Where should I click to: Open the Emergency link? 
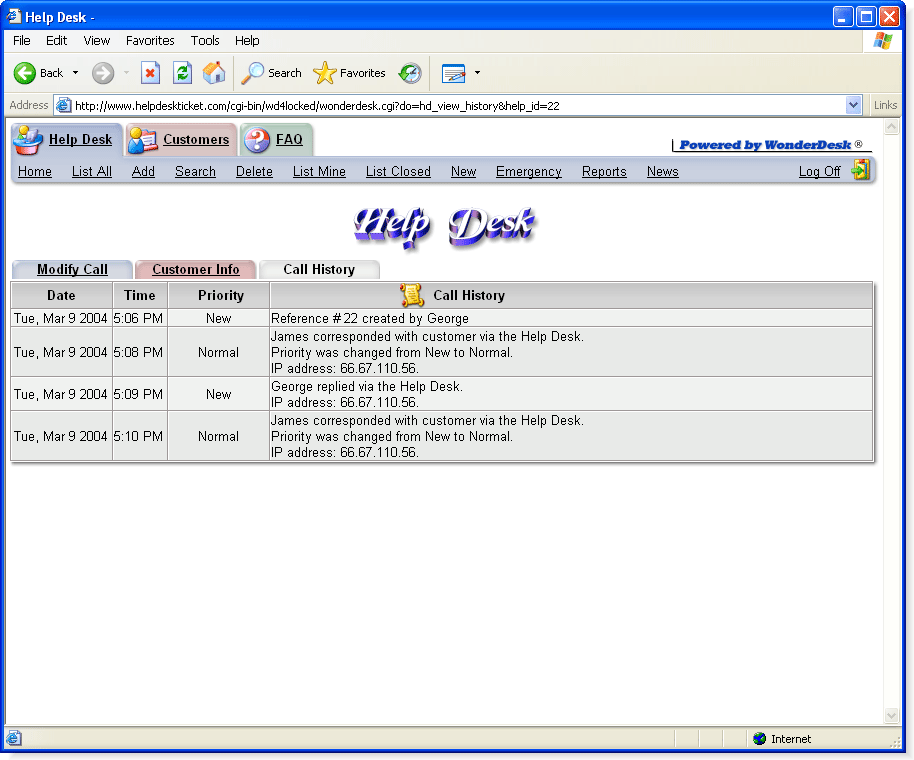(x=529, y=171)
